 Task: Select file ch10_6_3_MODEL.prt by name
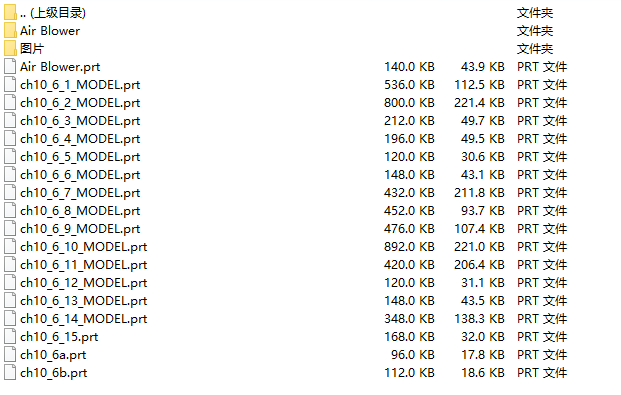[x=80, y=120]
